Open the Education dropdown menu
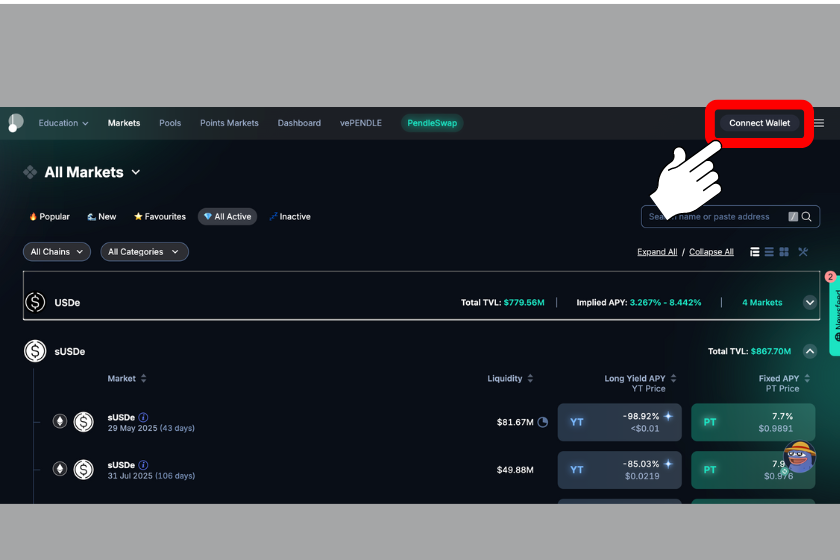Screen dimensions: 840x560 click(x=63, y=123)
